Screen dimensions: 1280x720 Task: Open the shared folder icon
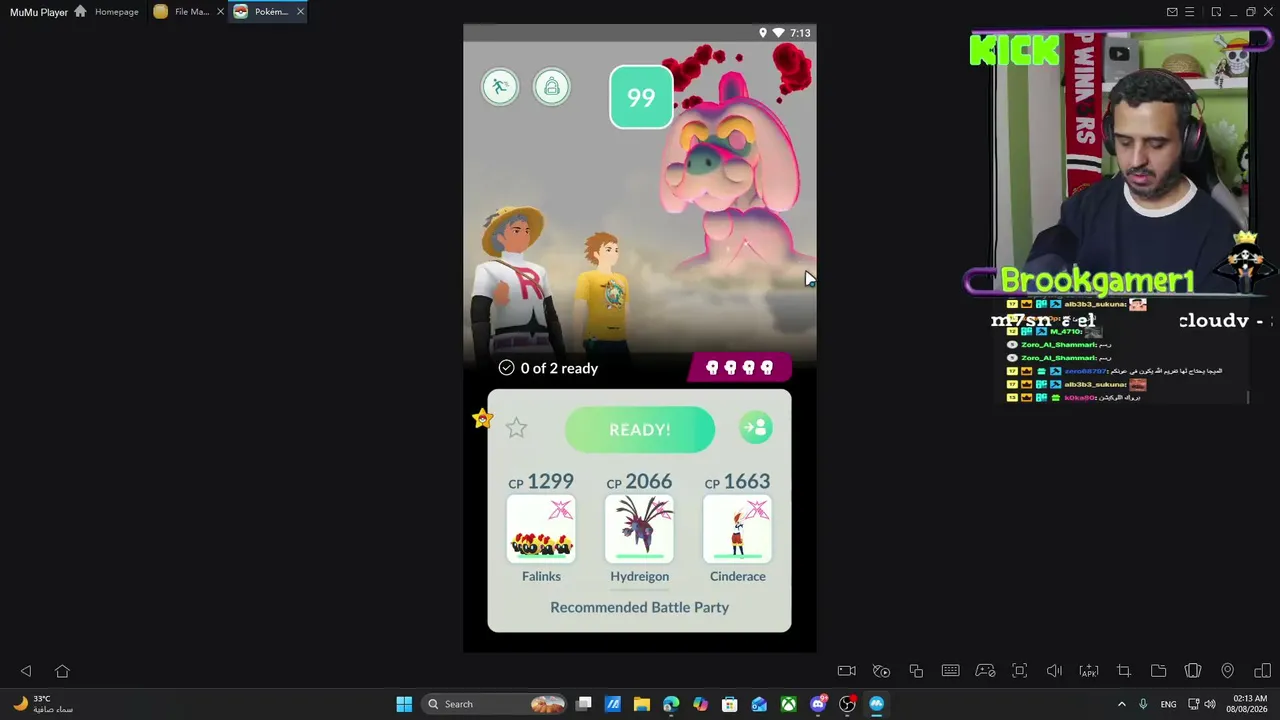tap(1158, 671)
